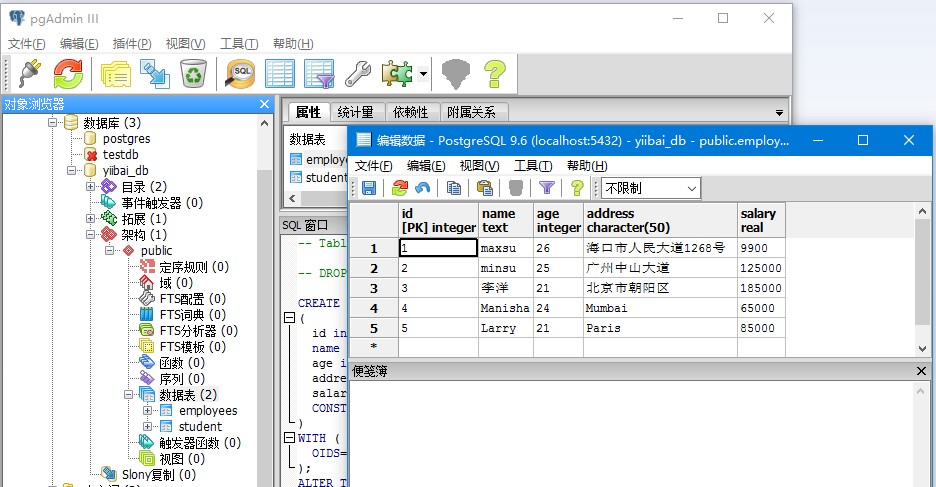
Task: Open 编辑(E) menu in pgAdmin III window
Action: pos(79,44)
